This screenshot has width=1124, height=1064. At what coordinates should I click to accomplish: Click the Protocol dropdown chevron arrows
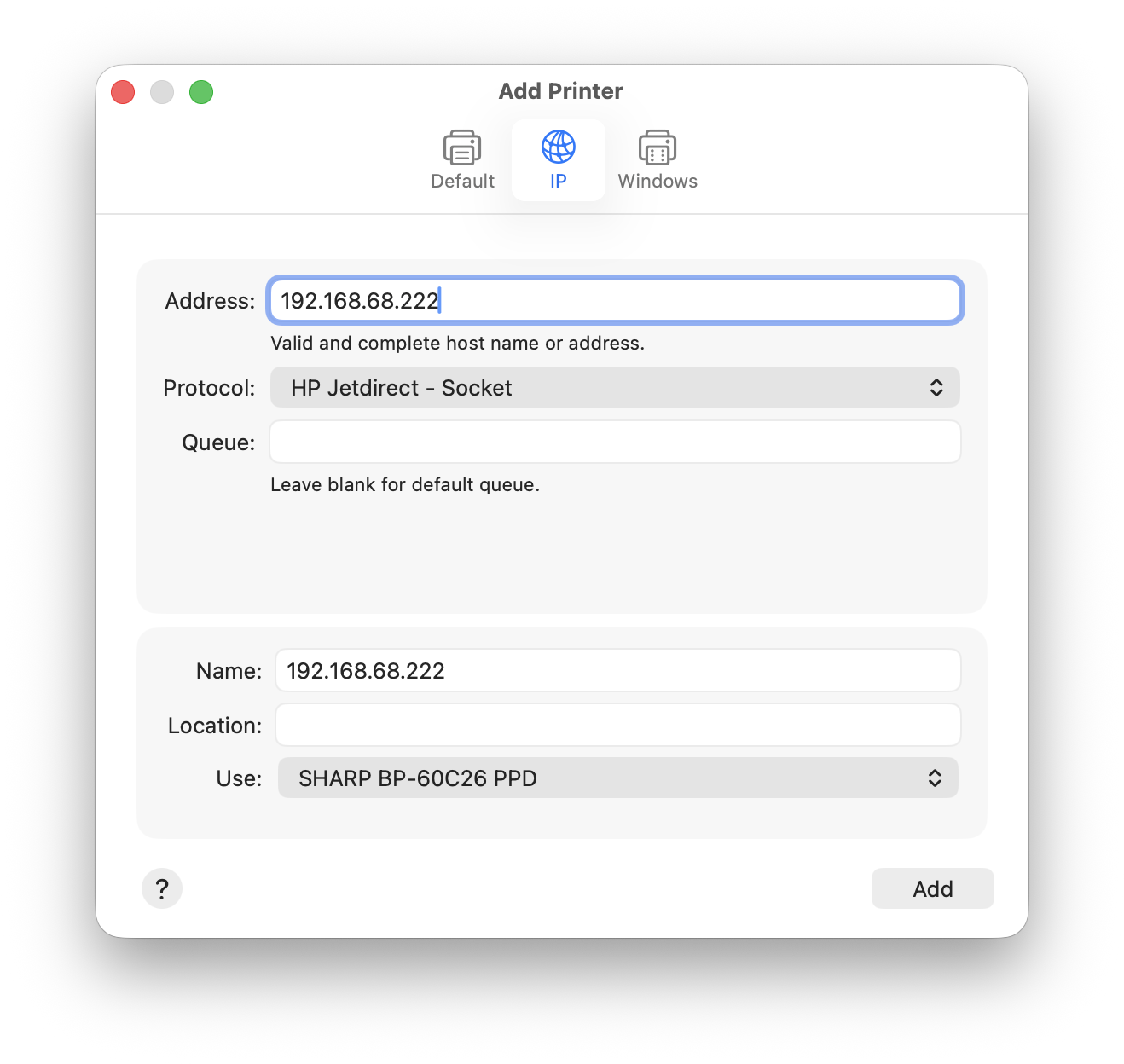click(936, 388)
